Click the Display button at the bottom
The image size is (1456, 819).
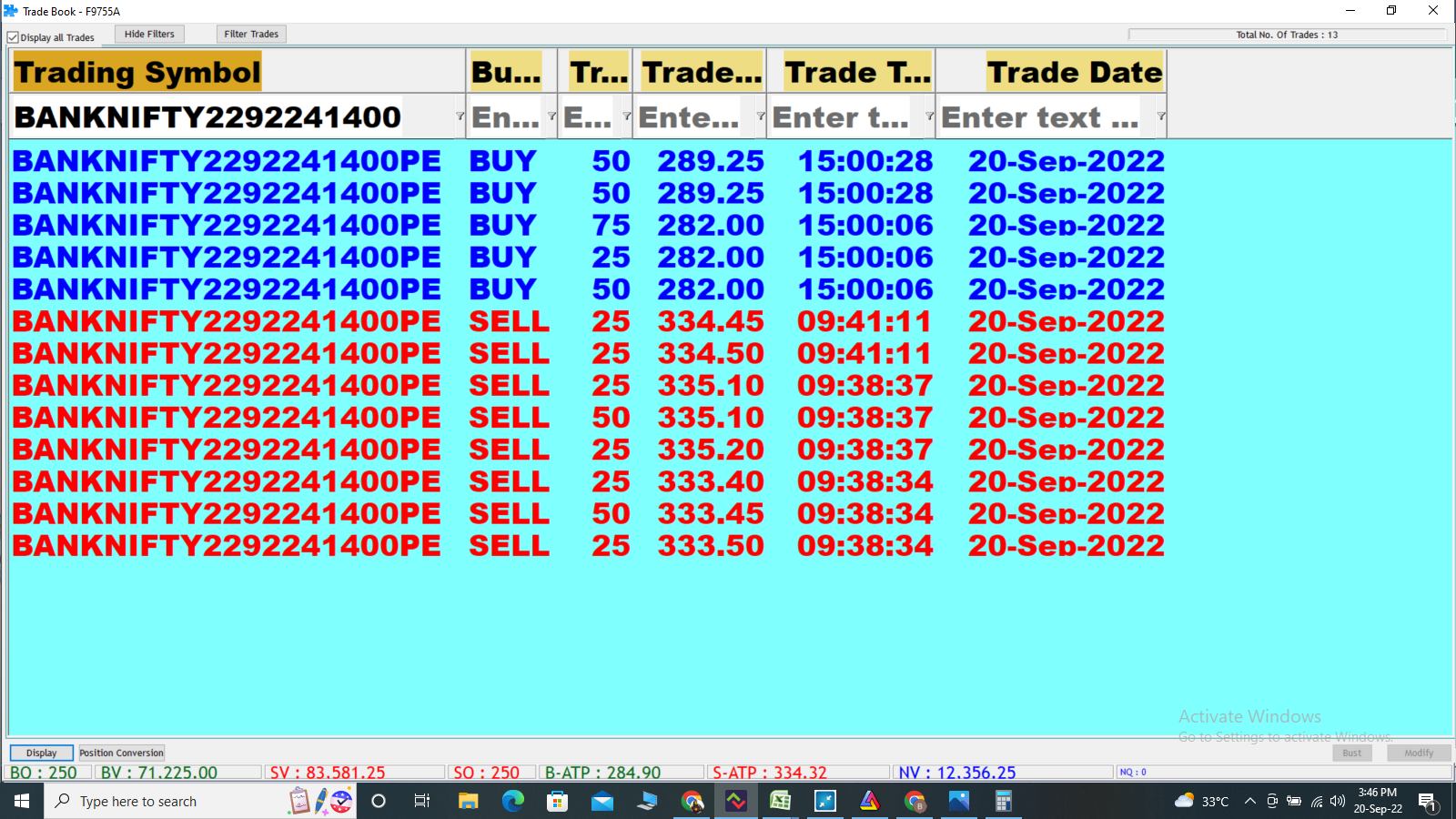41,753
